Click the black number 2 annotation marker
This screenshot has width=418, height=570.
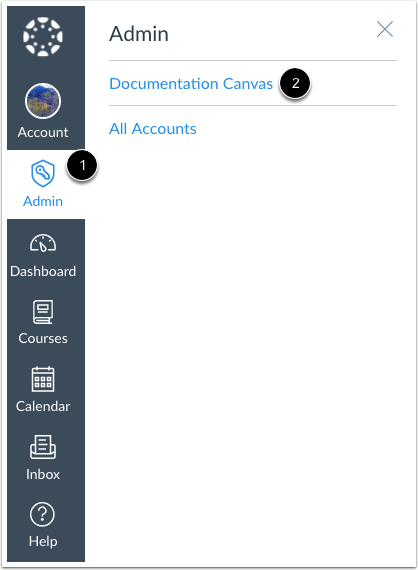[x=295, y=83]
